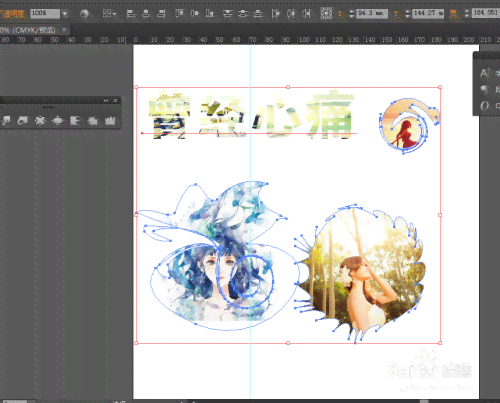Click the top-center bounding box handle
The image size is (500, 403).
coord(288,87)
